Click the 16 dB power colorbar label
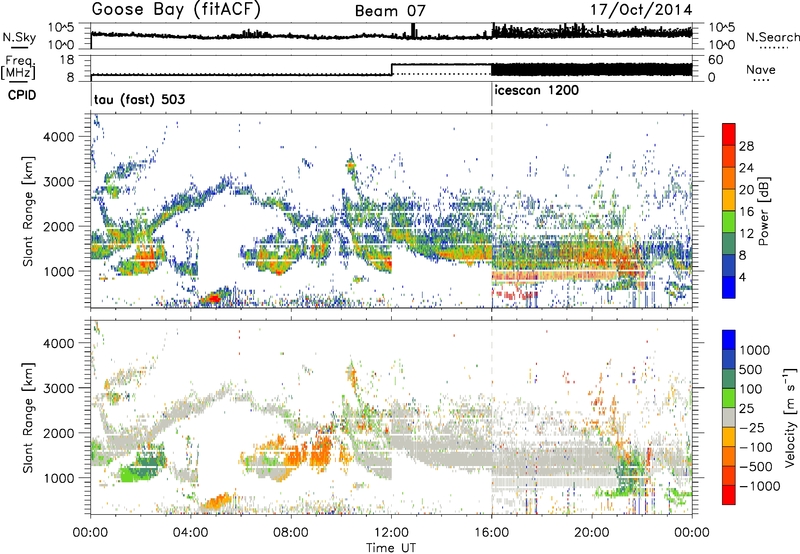 [x=746, y=212]
